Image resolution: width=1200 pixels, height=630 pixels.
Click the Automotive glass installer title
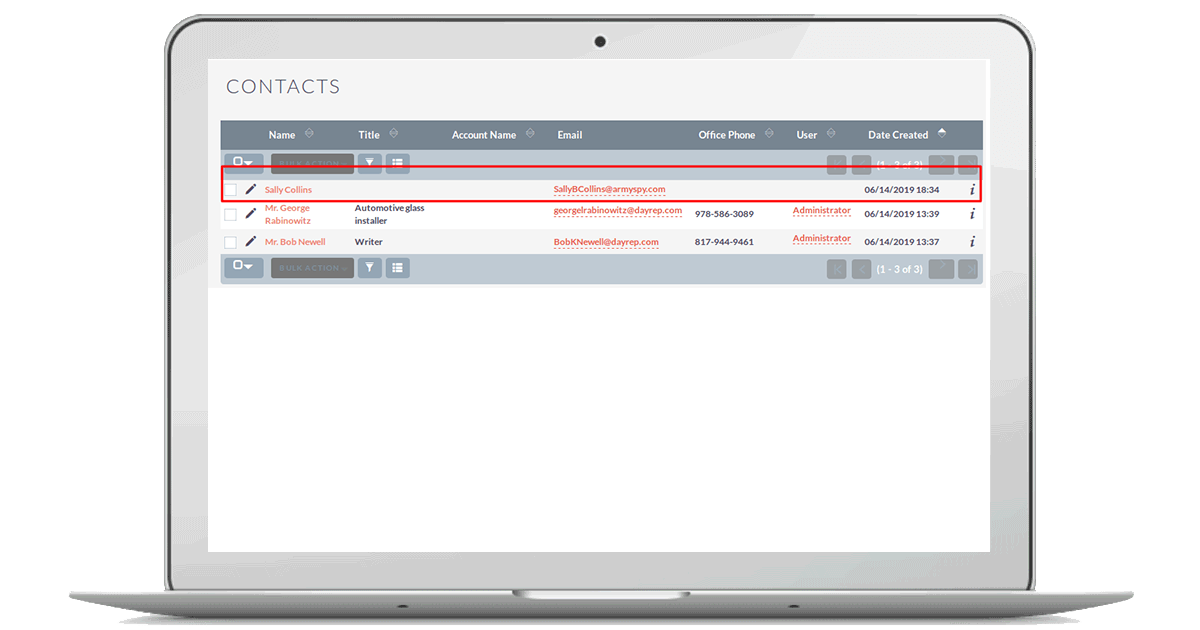(x=389, y=214)
